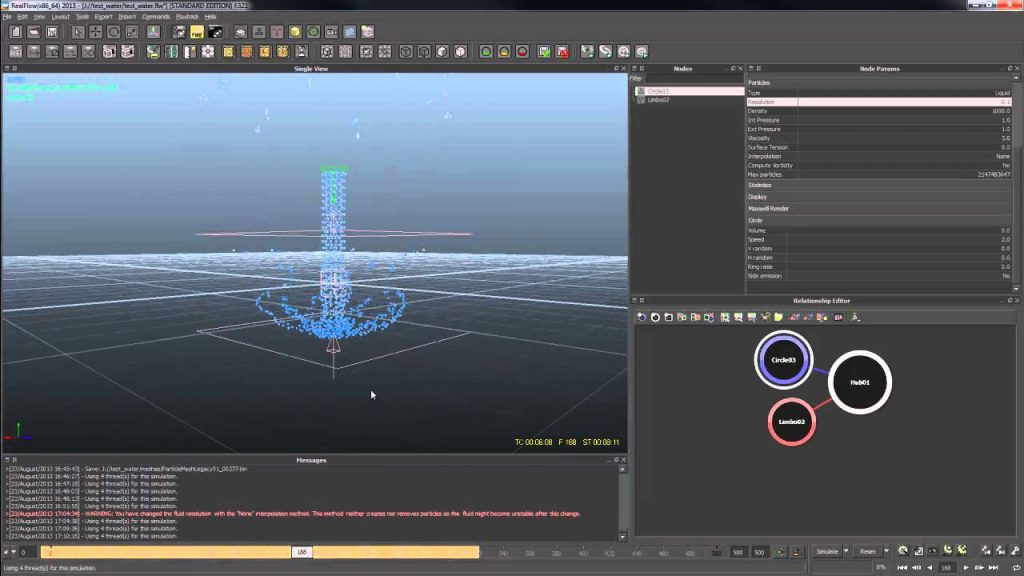Image resolution: width=1024 pixels, height=576 pixels.
Task: Click the Circle03 node in Relationship Editor
Action: pyautogui.click(x=784, y=360)
